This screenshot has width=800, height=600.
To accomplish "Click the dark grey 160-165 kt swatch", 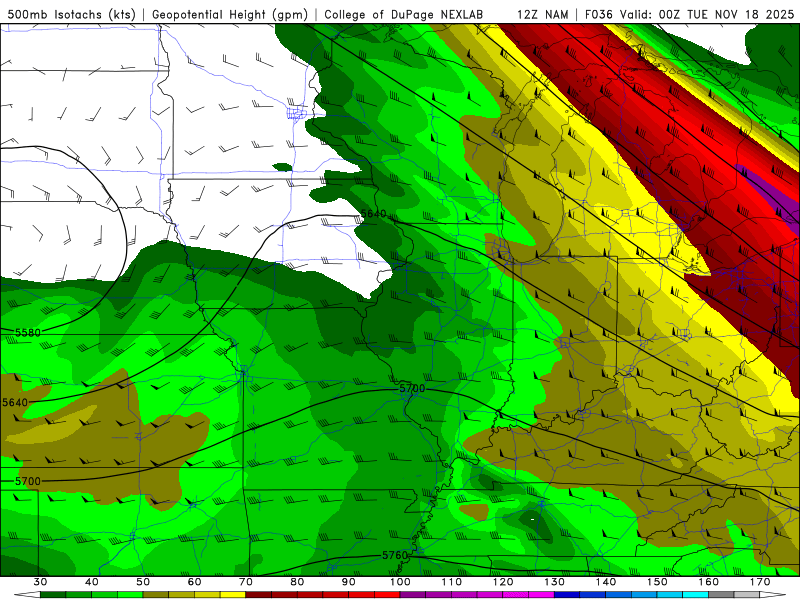I will (721, 593).
